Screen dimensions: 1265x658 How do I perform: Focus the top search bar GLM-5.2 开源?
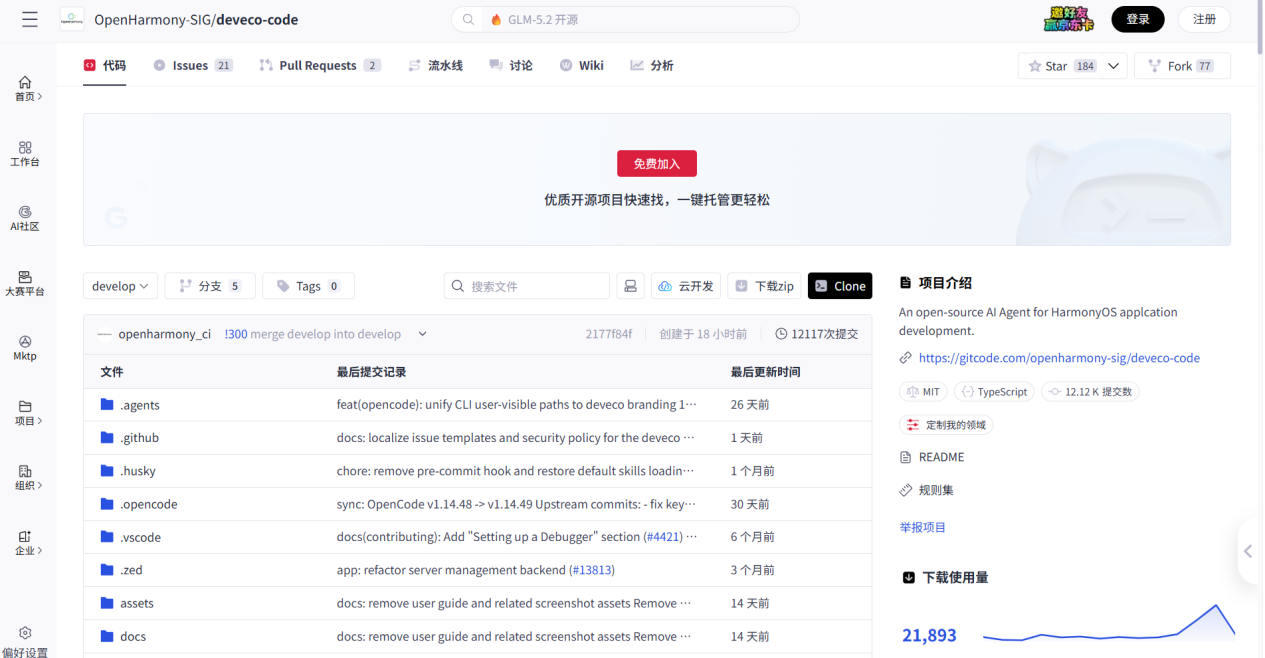tap(625, 19)
